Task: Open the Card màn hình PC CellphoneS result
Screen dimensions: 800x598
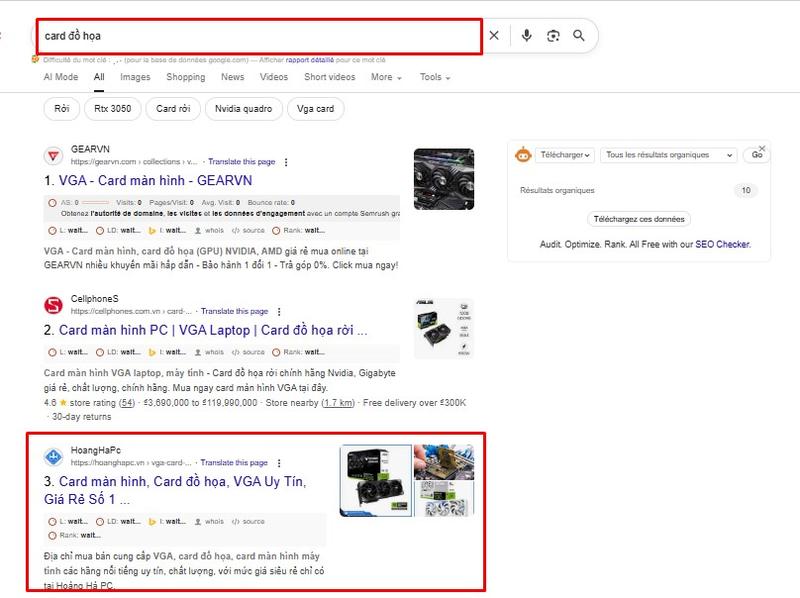Action: [213, 330]
